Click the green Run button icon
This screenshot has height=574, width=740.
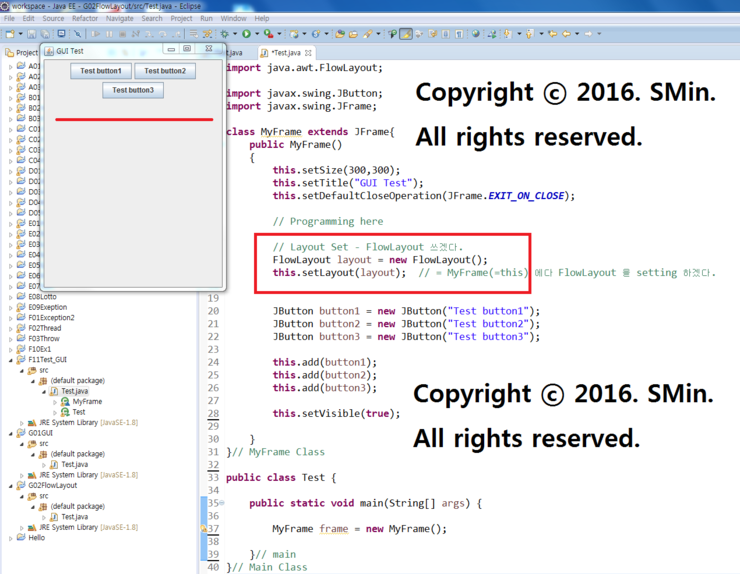tap(246, 34)
